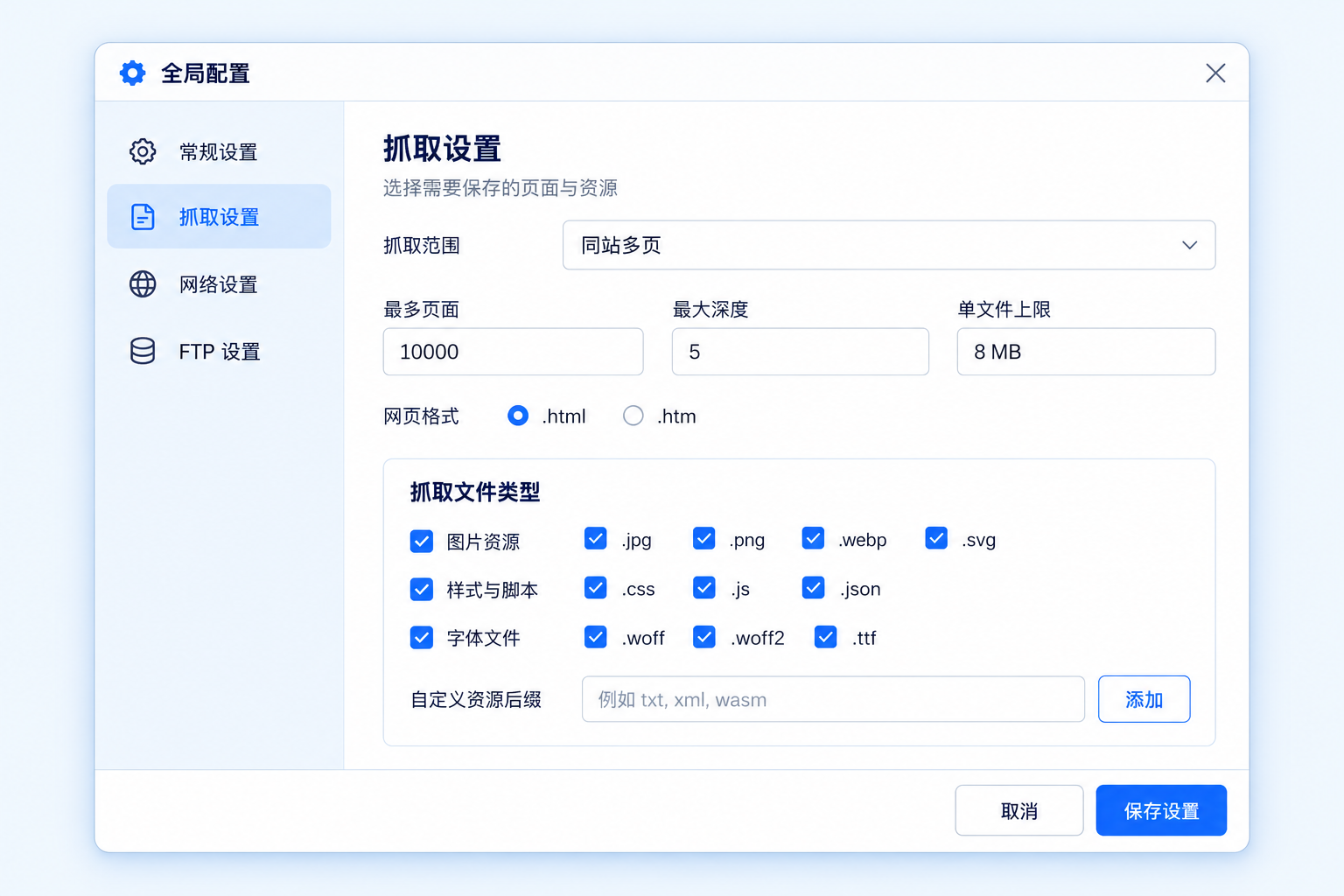Go to the 网络设置 tab
1344x896 pixels.
(219, 284)
